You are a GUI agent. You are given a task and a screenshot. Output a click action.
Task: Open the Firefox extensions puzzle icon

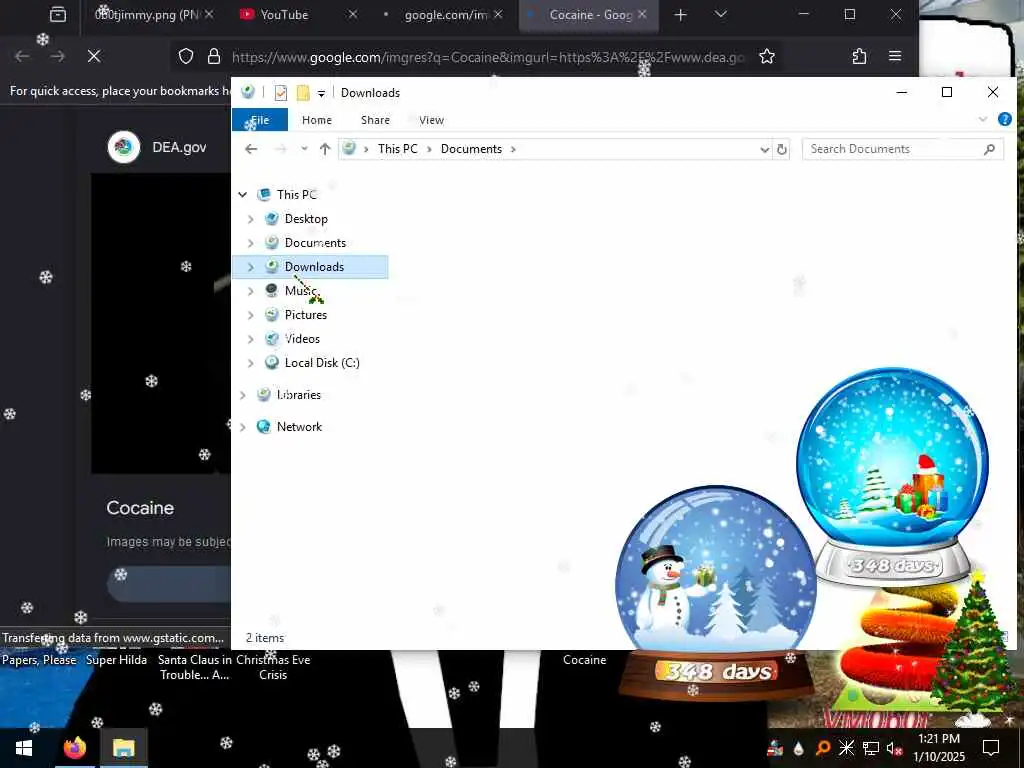pyautogui.click(x=859, y=57)
